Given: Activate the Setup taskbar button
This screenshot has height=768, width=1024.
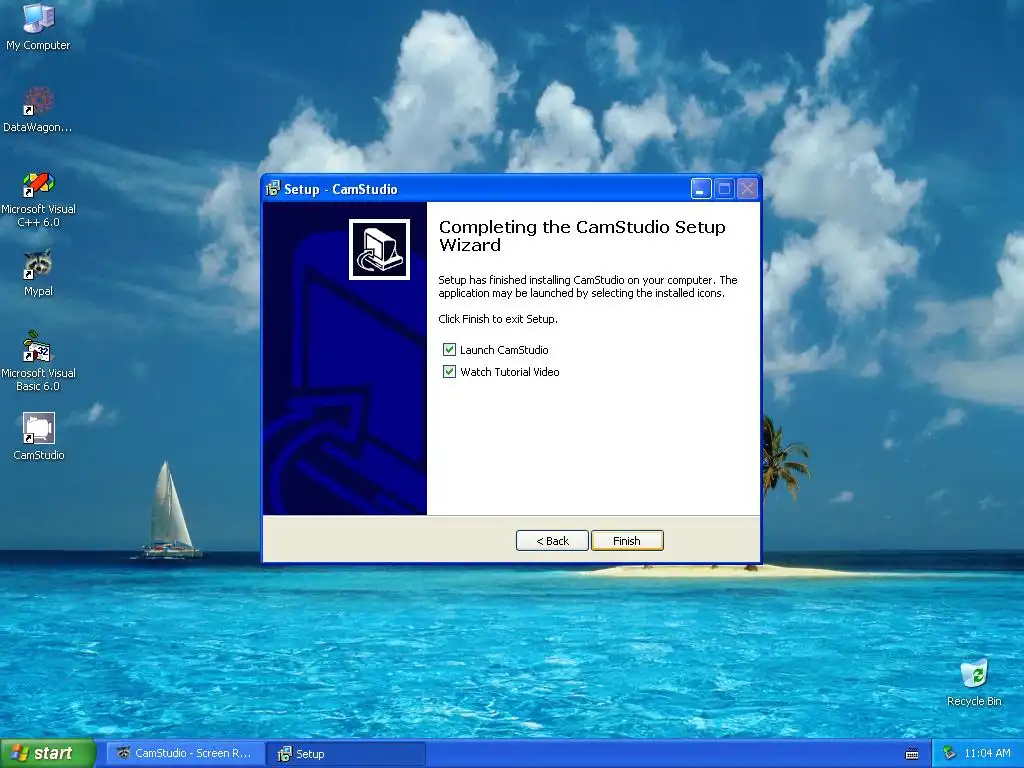Looking at the screenshot, I should 346,754.
